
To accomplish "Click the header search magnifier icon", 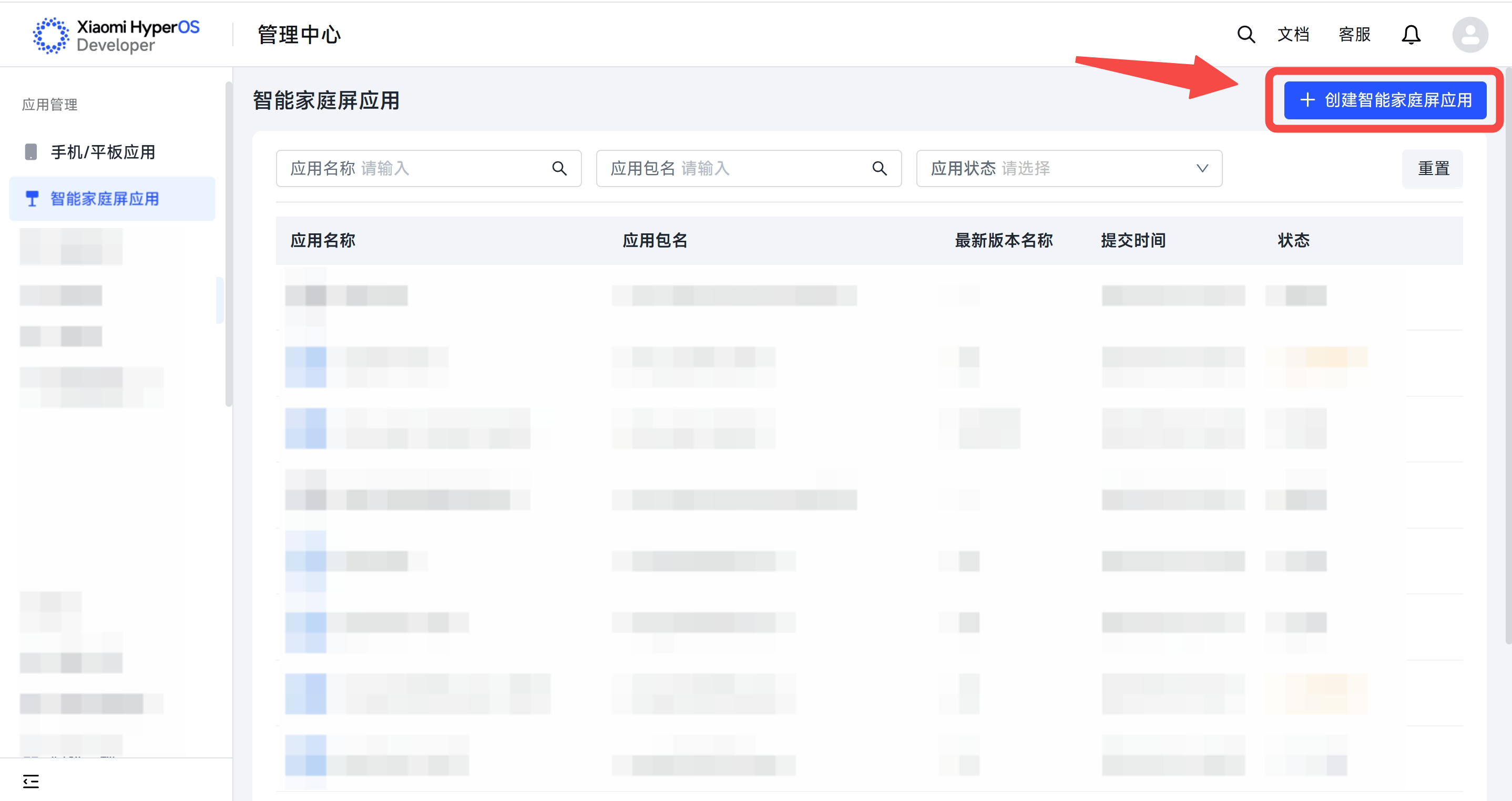I will 1245,35.
